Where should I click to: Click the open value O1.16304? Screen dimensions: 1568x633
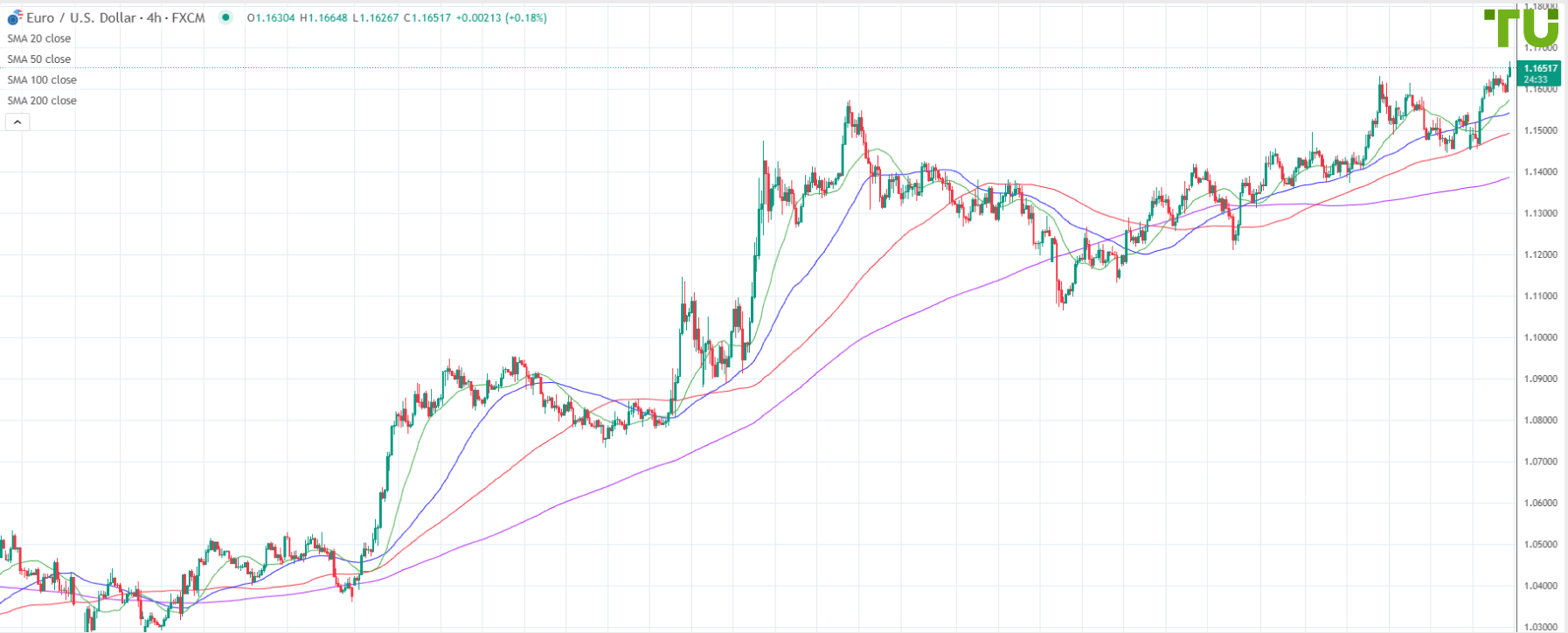(271, 17)
